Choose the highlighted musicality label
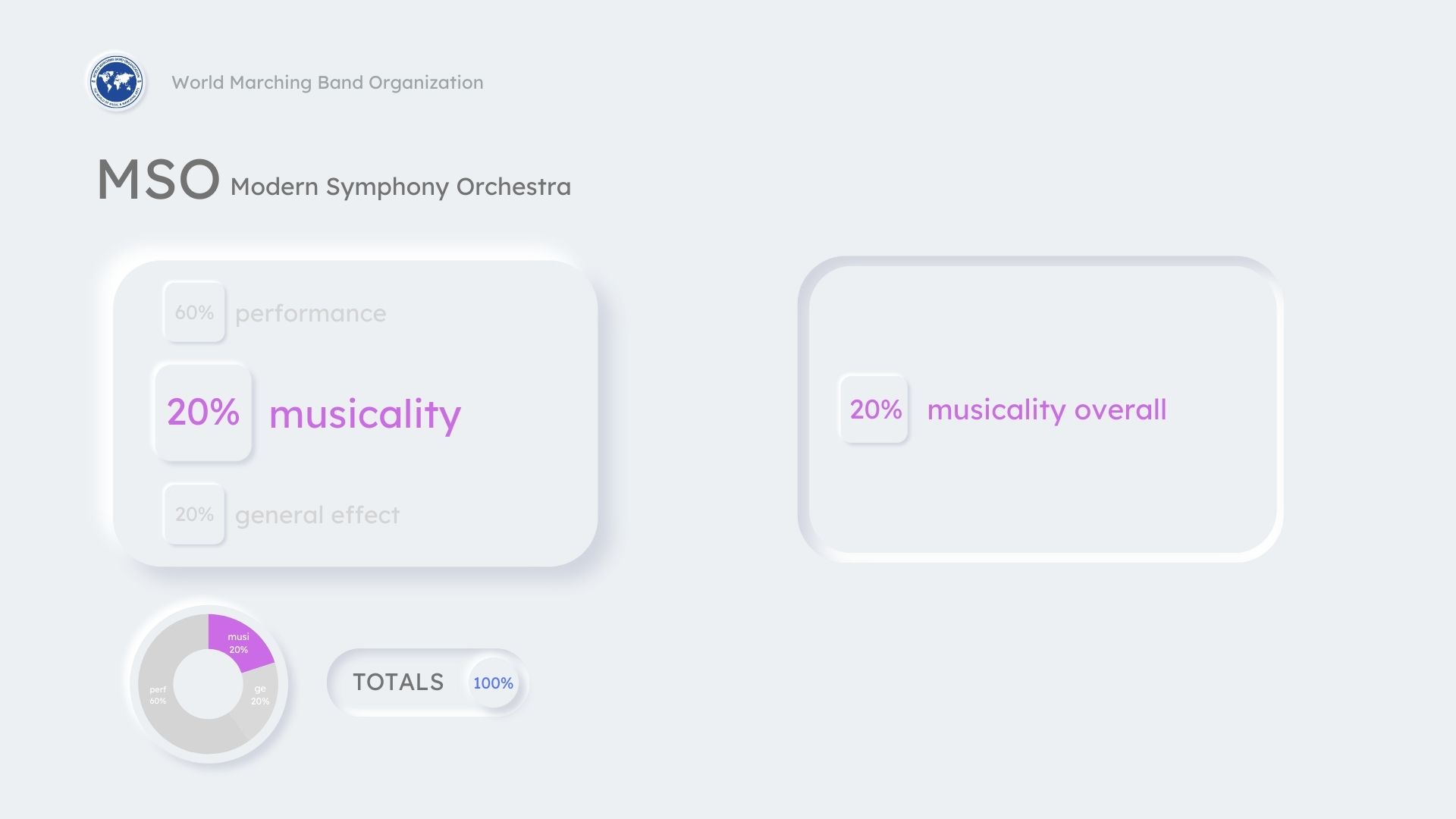This screenshot has height=819, width=1456. 365,414
